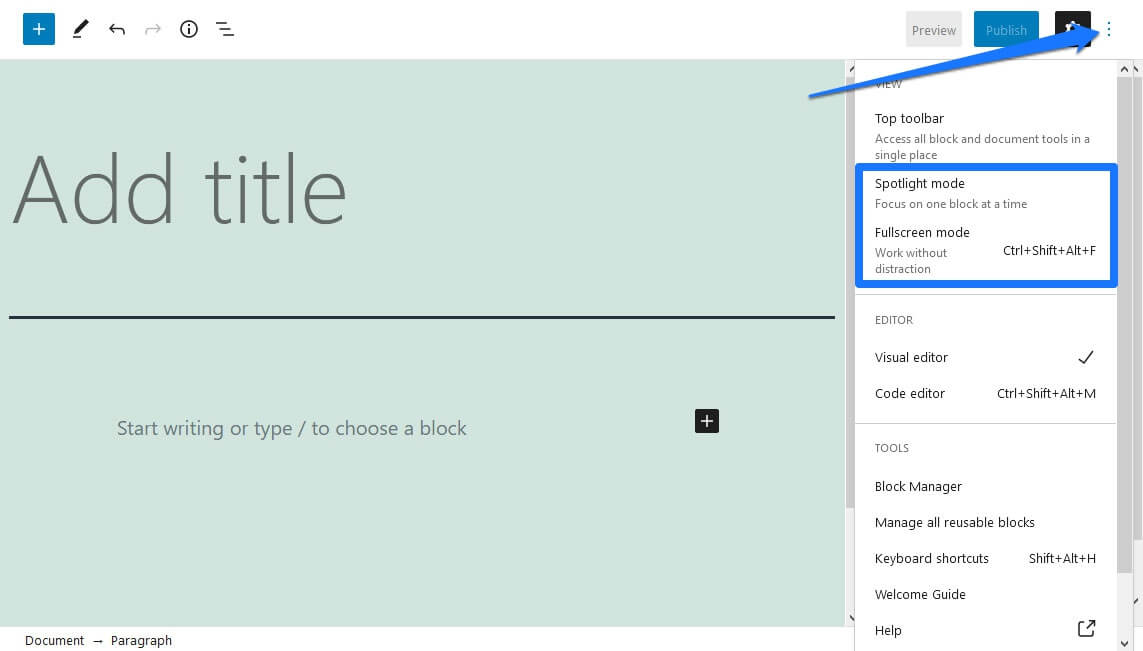
Task: Open the list view outline icon
Action: coord(225,29)
